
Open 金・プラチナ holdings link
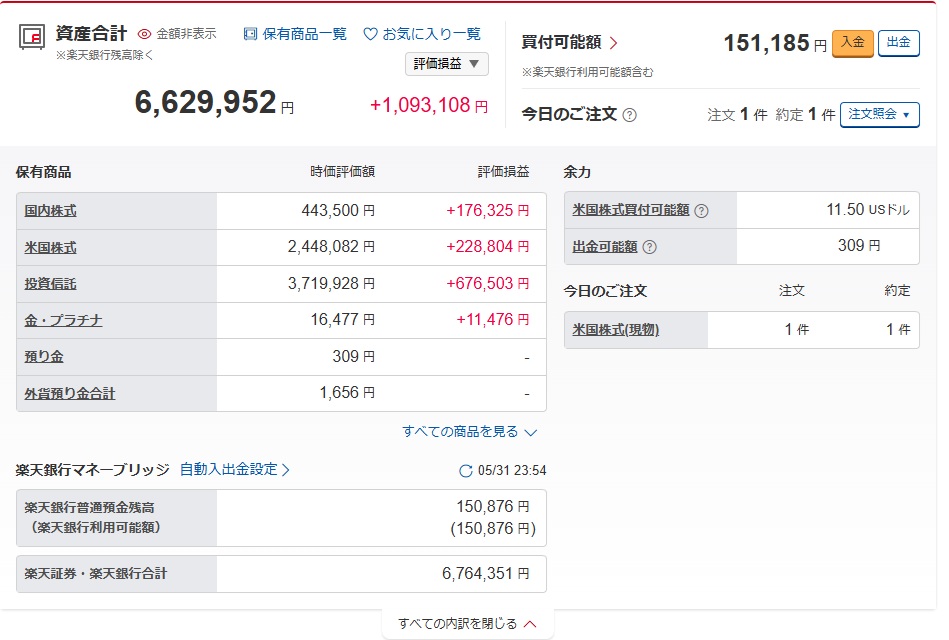(63, 320)
